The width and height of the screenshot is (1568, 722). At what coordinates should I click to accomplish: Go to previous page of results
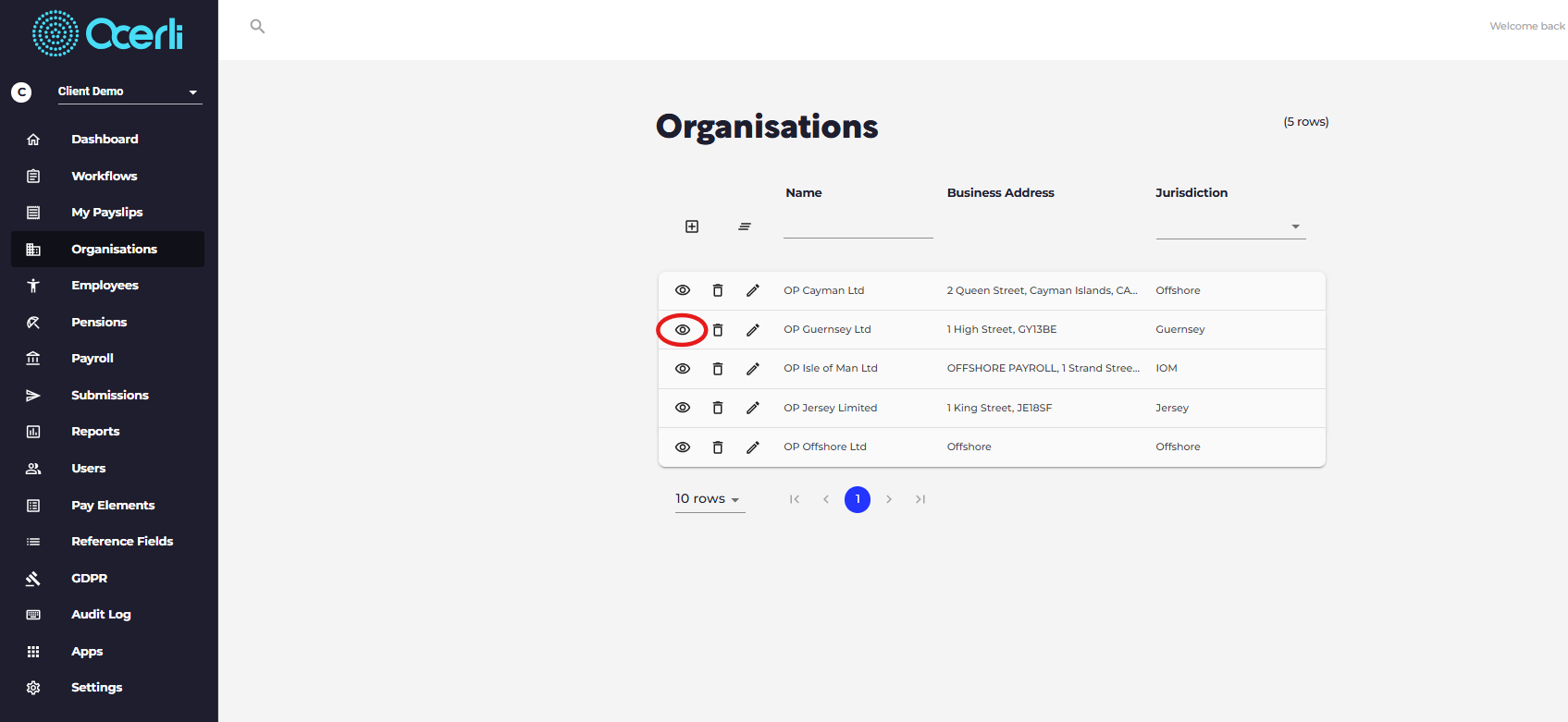pos(826,499)
